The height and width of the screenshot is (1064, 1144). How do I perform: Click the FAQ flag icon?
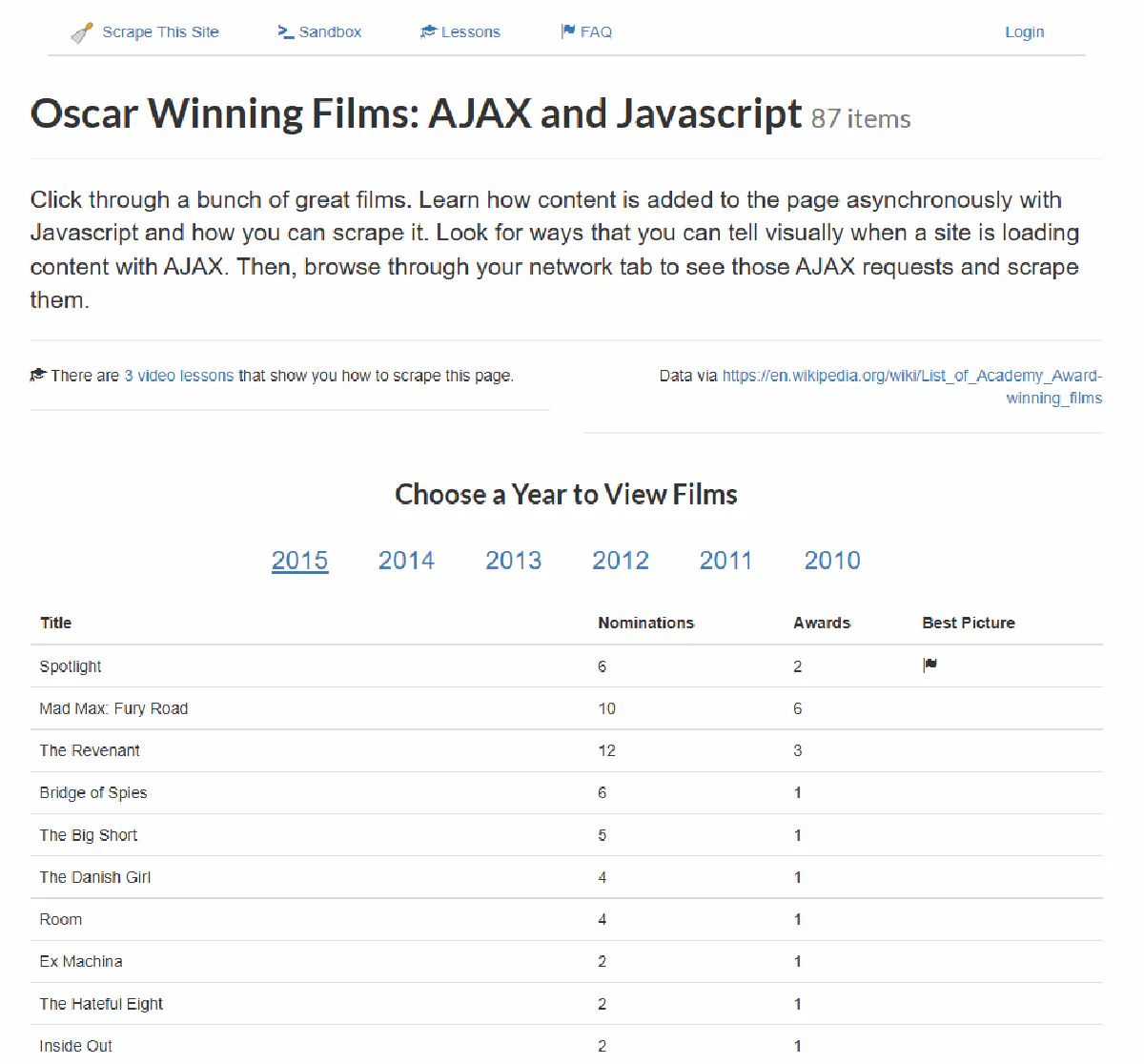pos(568,31)
